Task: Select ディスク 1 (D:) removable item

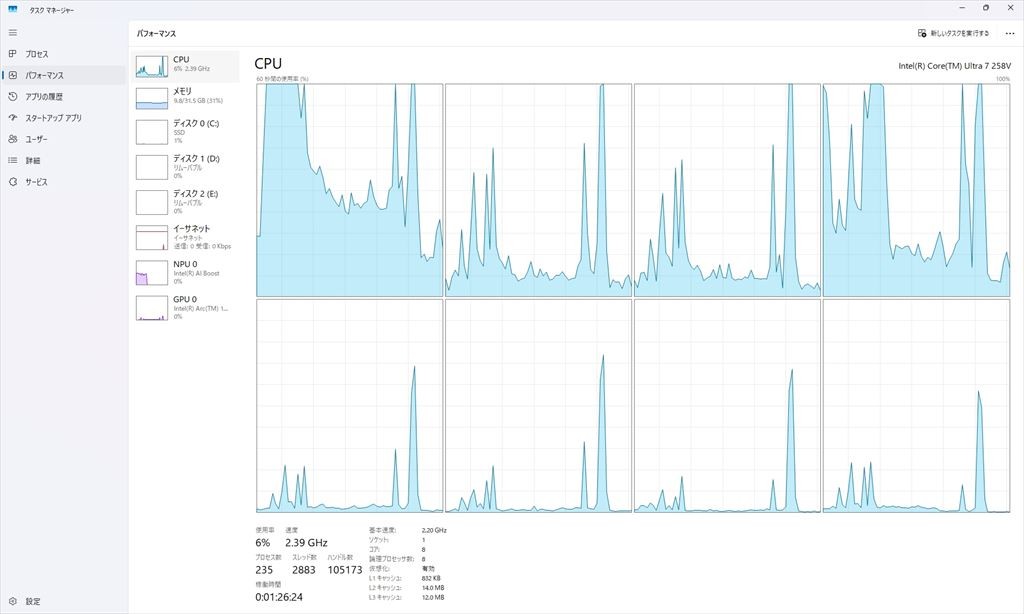Action: coord(185,167)
